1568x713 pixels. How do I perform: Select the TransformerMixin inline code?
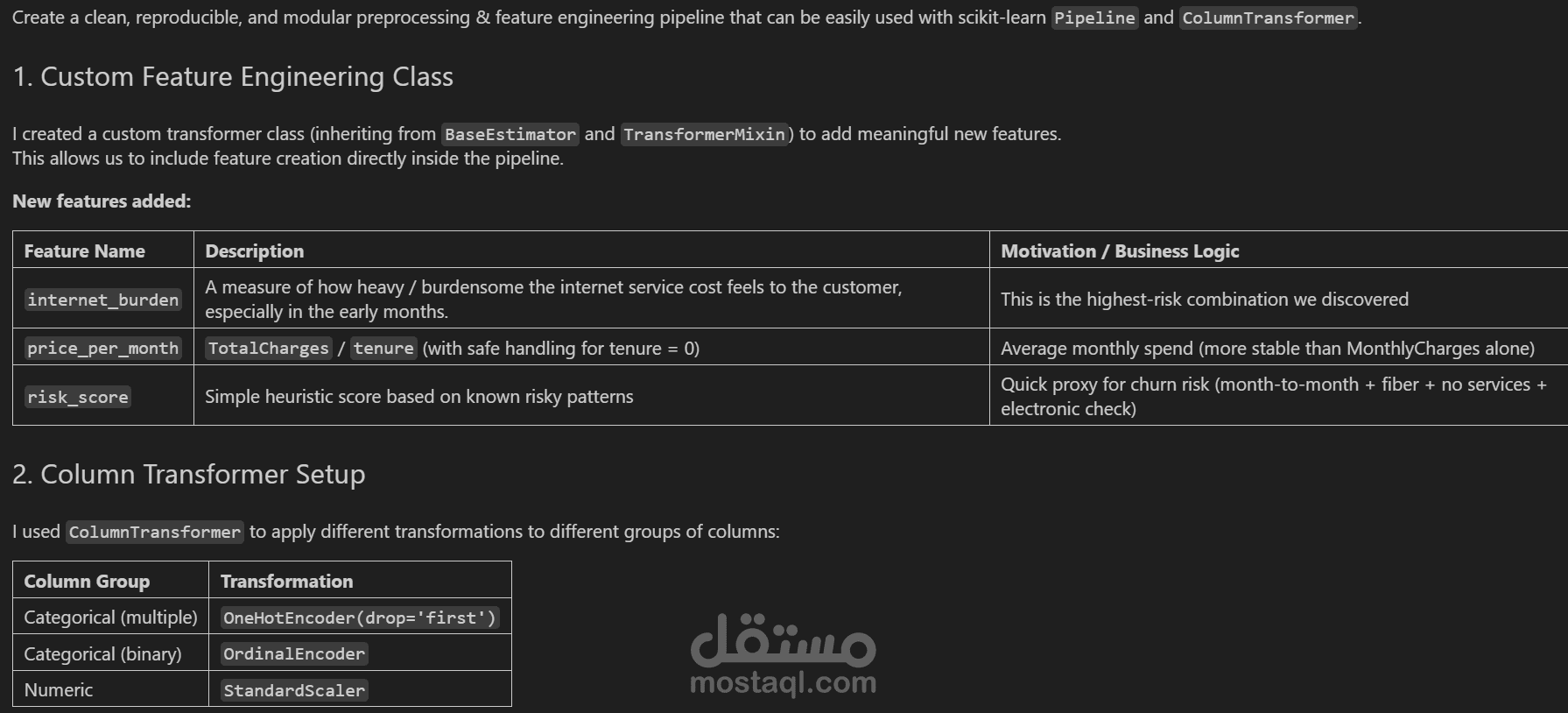[704, 134]
